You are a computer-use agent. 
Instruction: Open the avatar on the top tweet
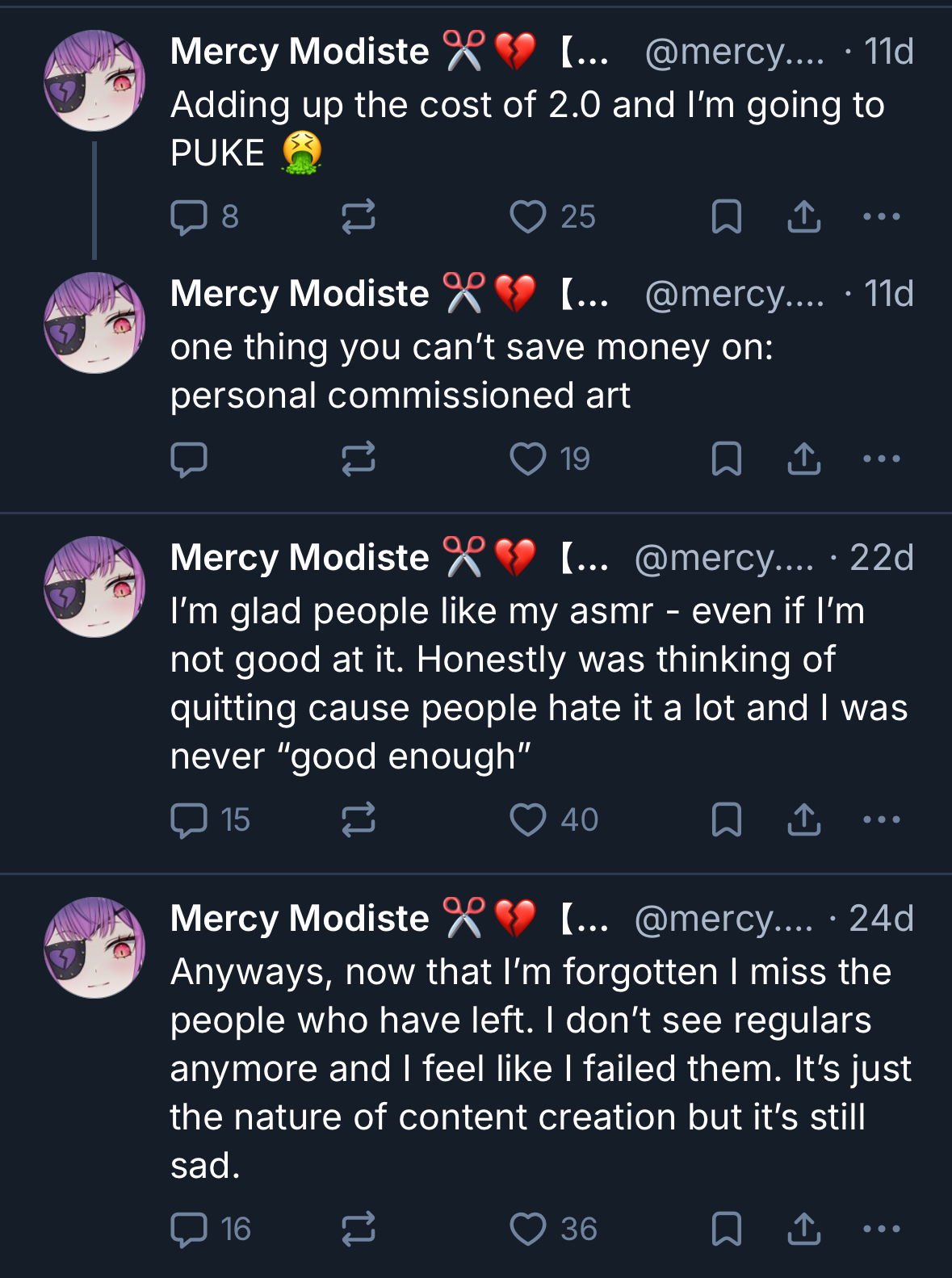[x=94, y=81]
